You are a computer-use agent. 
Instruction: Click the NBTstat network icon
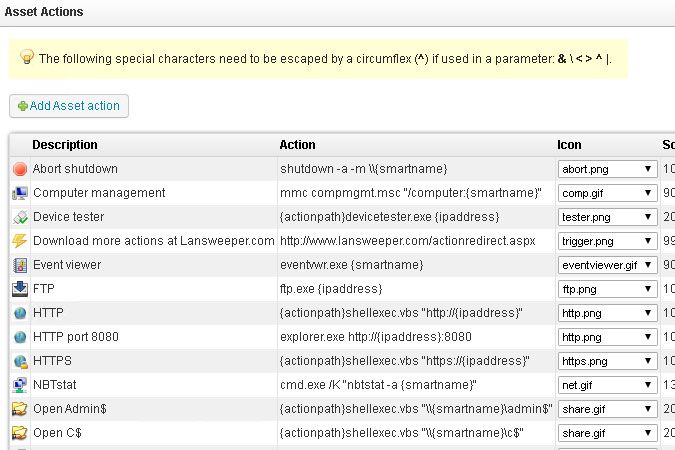click(x=20, y=385)
